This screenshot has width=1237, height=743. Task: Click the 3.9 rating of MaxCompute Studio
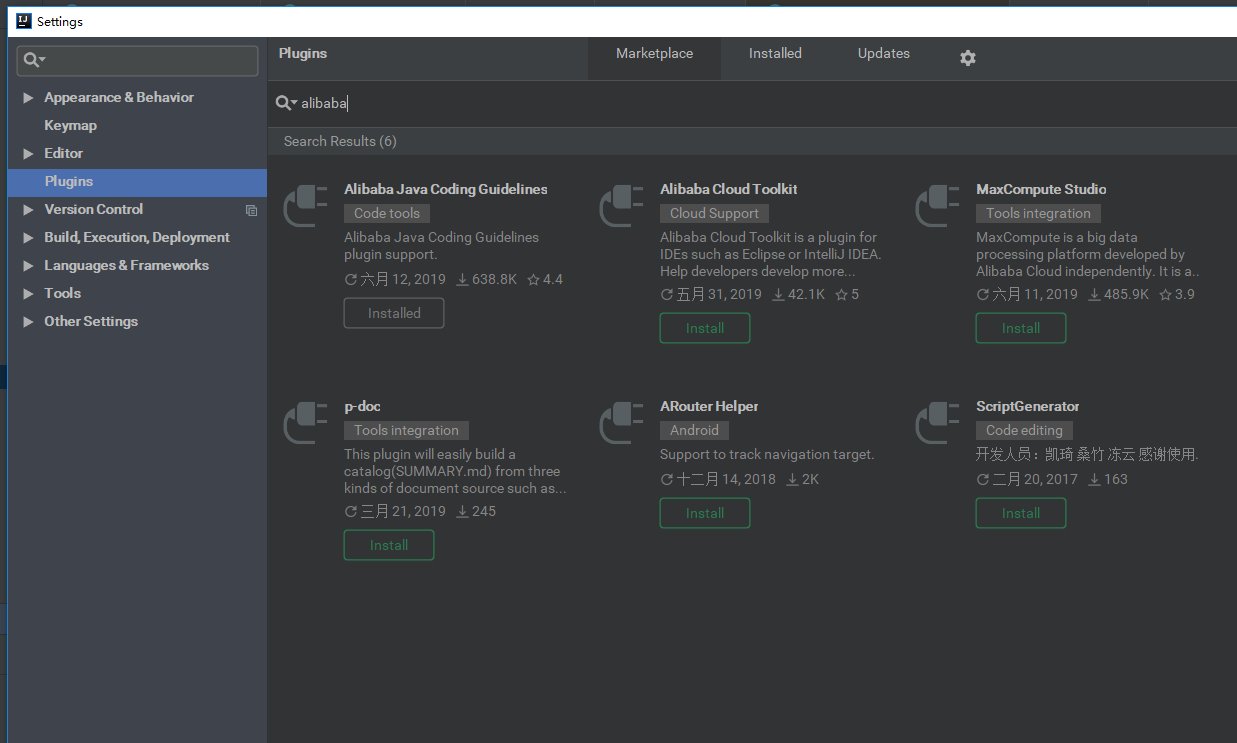click(x=1177, y=295)
